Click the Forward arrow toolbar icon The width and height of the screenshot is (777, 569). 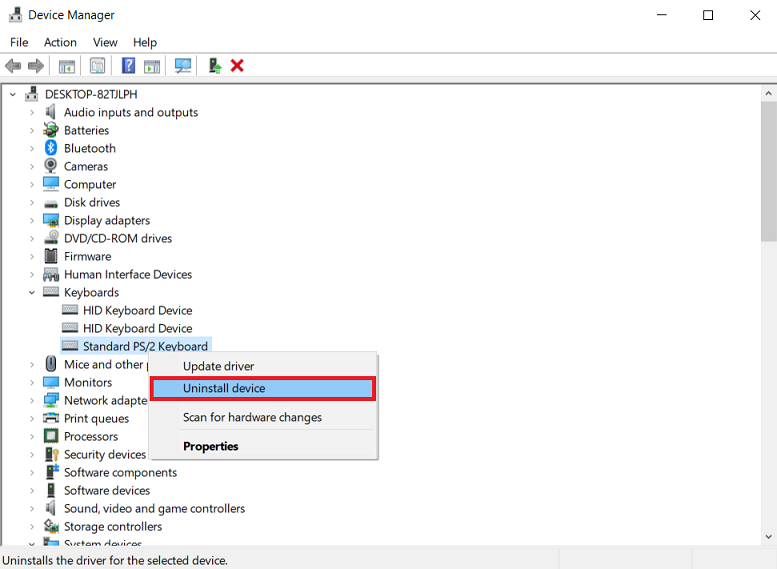36,65
